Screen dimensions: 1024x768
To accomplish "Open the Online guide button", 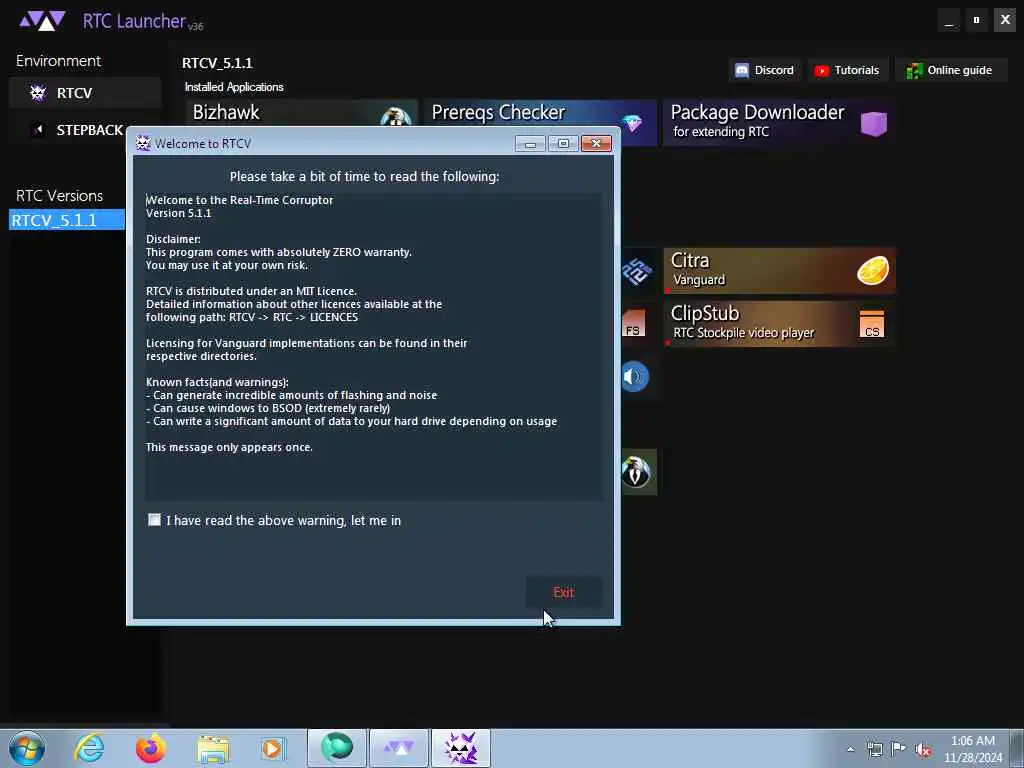I will click(951, 71).
